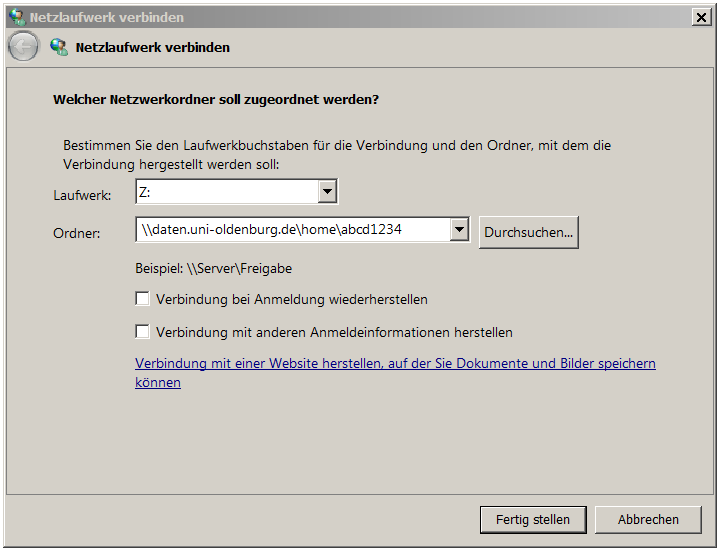The height and width of the screenshot is (549, 723).
Task: Follow the Verbindung mit einer Website herstellen link
Action: pos(395,372)
